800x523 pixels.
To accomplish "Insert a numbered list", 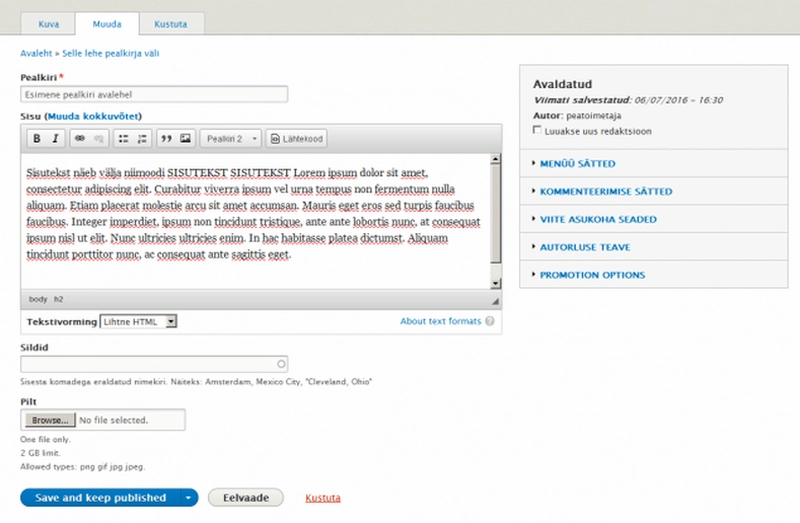I will (142, 138).
